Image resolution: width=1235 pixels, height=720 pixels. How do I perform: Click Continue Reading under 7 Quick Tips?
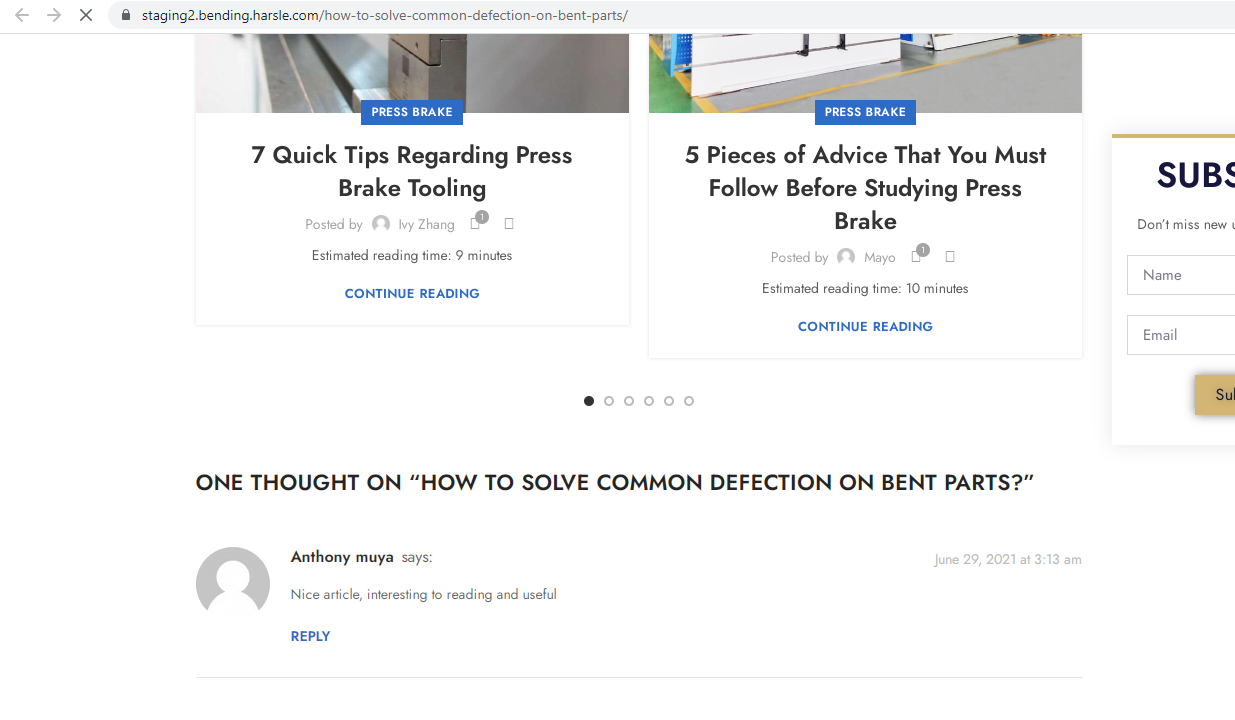[412, 293]
